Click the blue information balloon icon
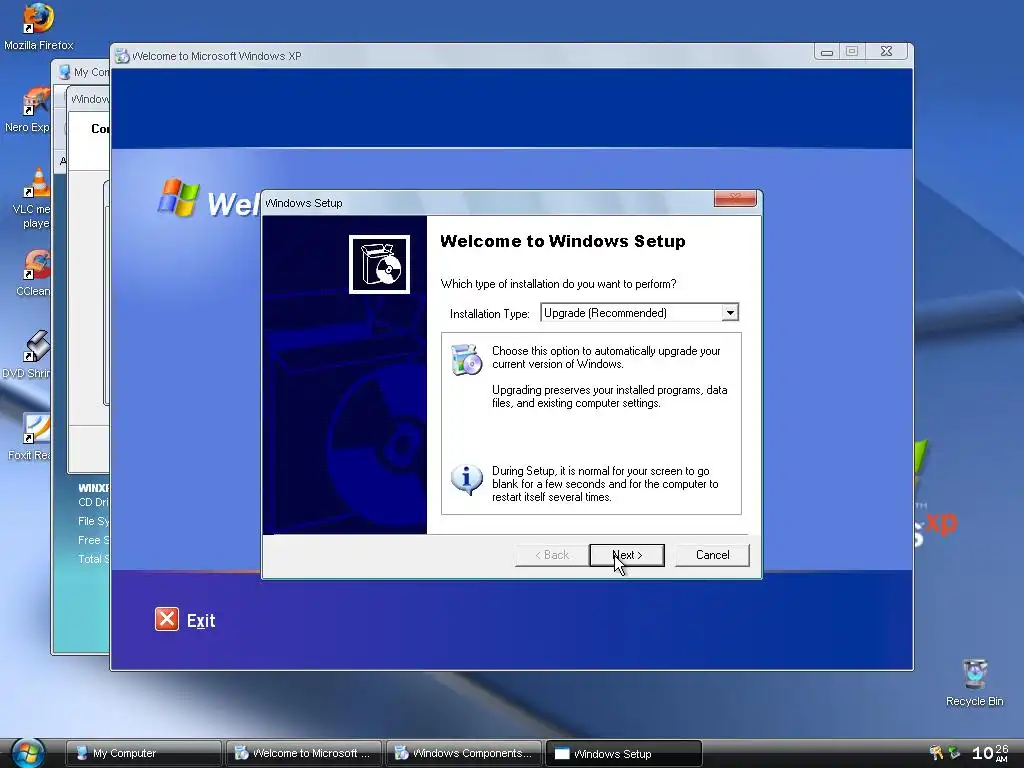1024x768 pixels. tap(466, 480)
